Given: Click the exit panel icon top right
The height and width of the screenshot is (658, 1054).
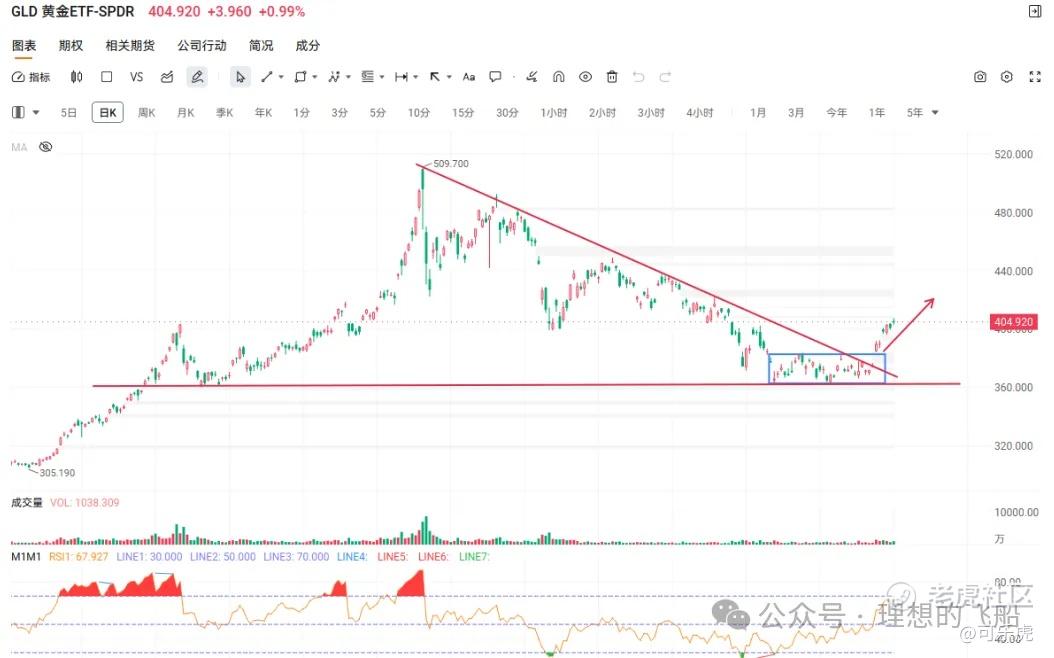Looking at the screenshot, I should pos(1035,11).
